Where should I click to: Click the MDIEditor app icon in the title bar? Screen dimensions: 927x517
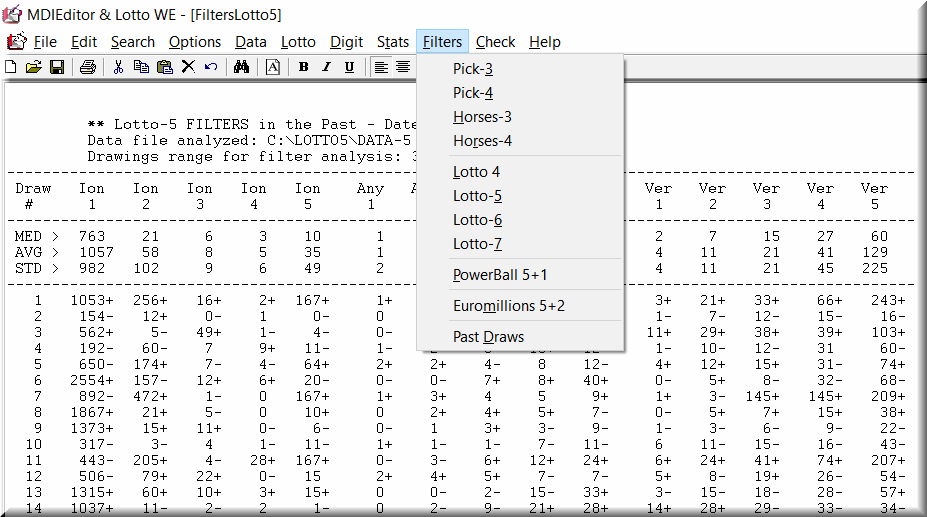click(12, 14)
